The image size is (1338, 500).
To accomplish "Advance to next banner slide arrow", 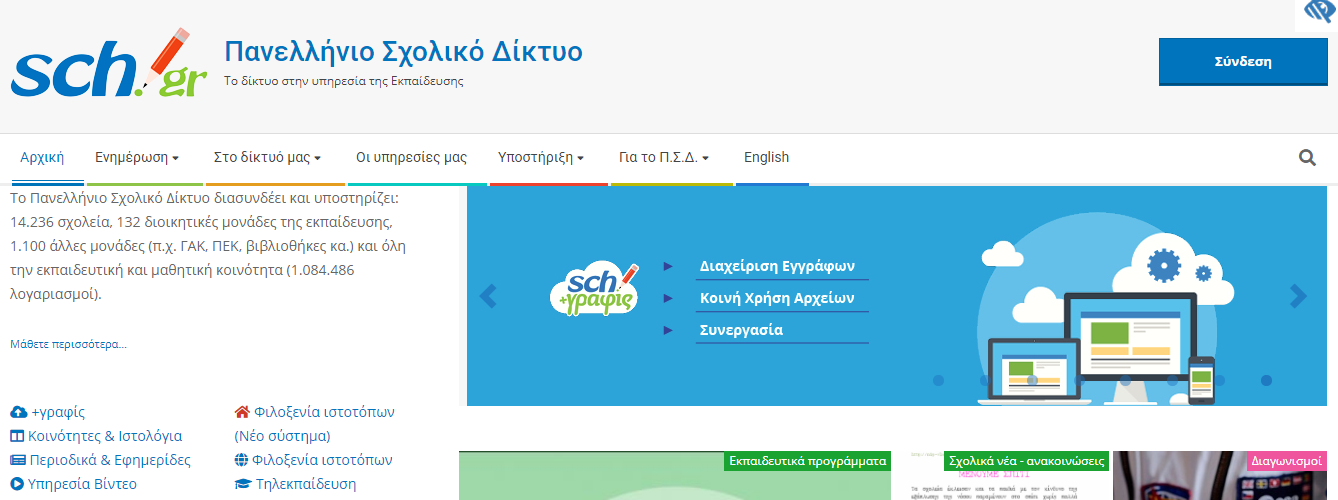I will pos(1298,296).
